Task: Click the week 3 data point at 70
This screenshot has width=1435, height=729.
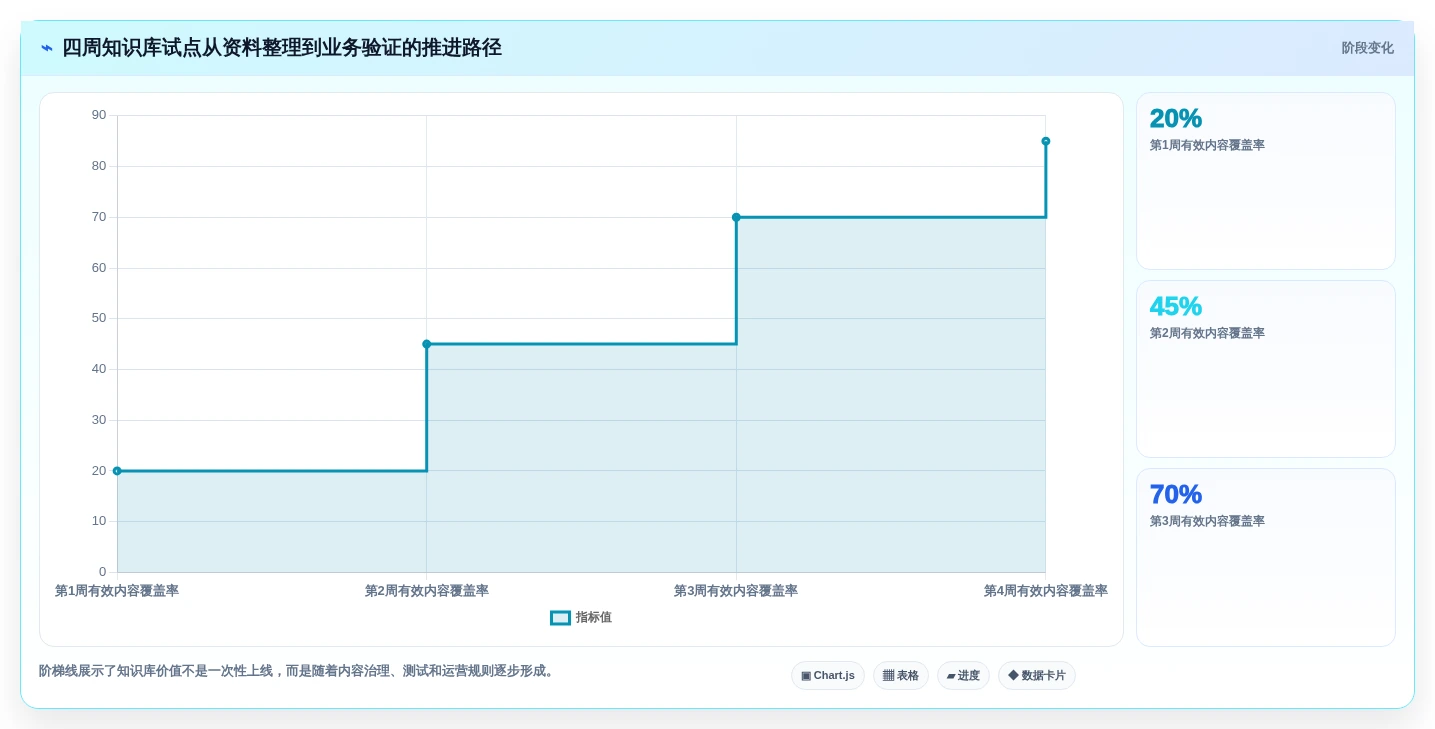Action: (736, 217)
